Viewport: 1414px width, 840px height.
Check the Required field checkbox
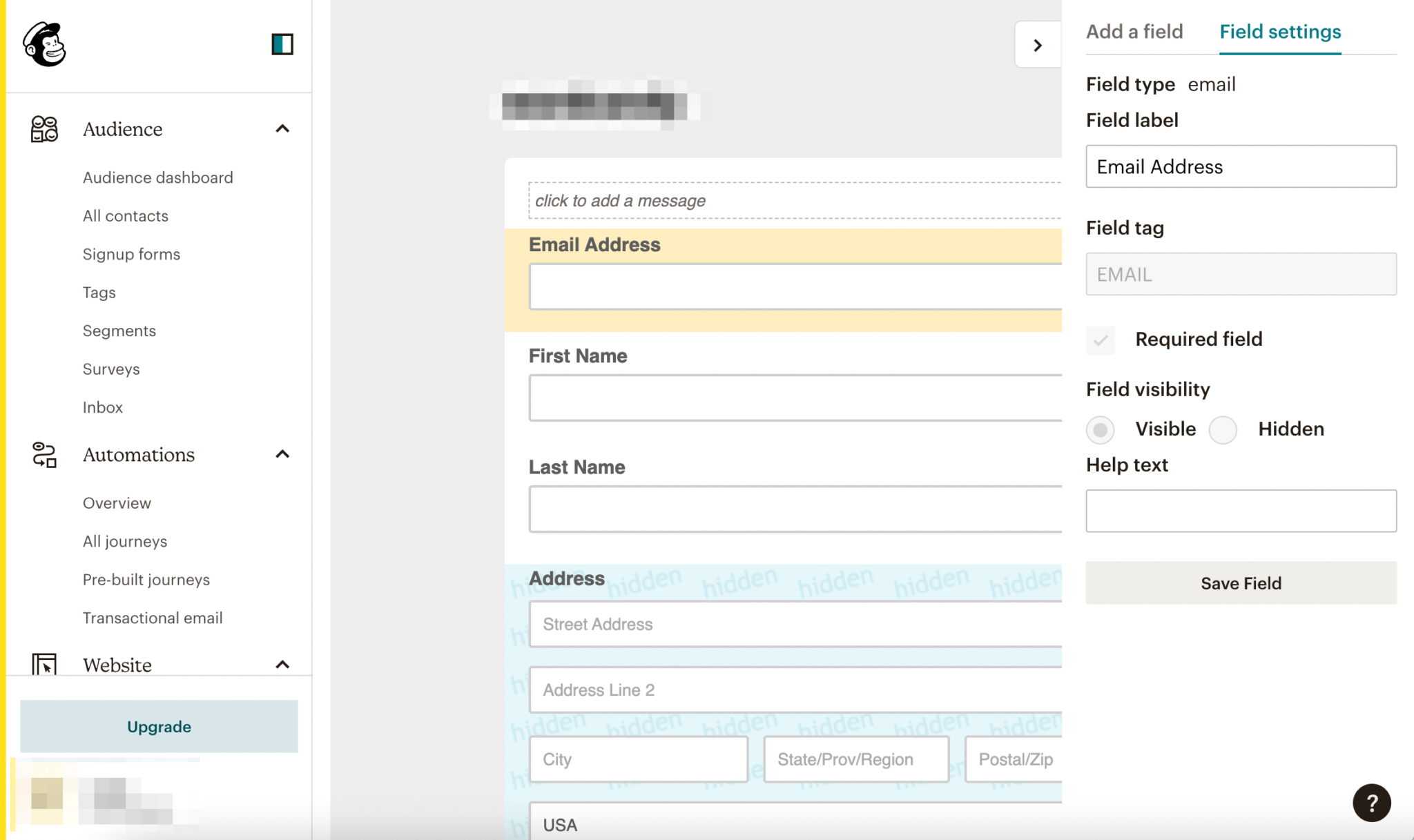tap(1101, 340)
